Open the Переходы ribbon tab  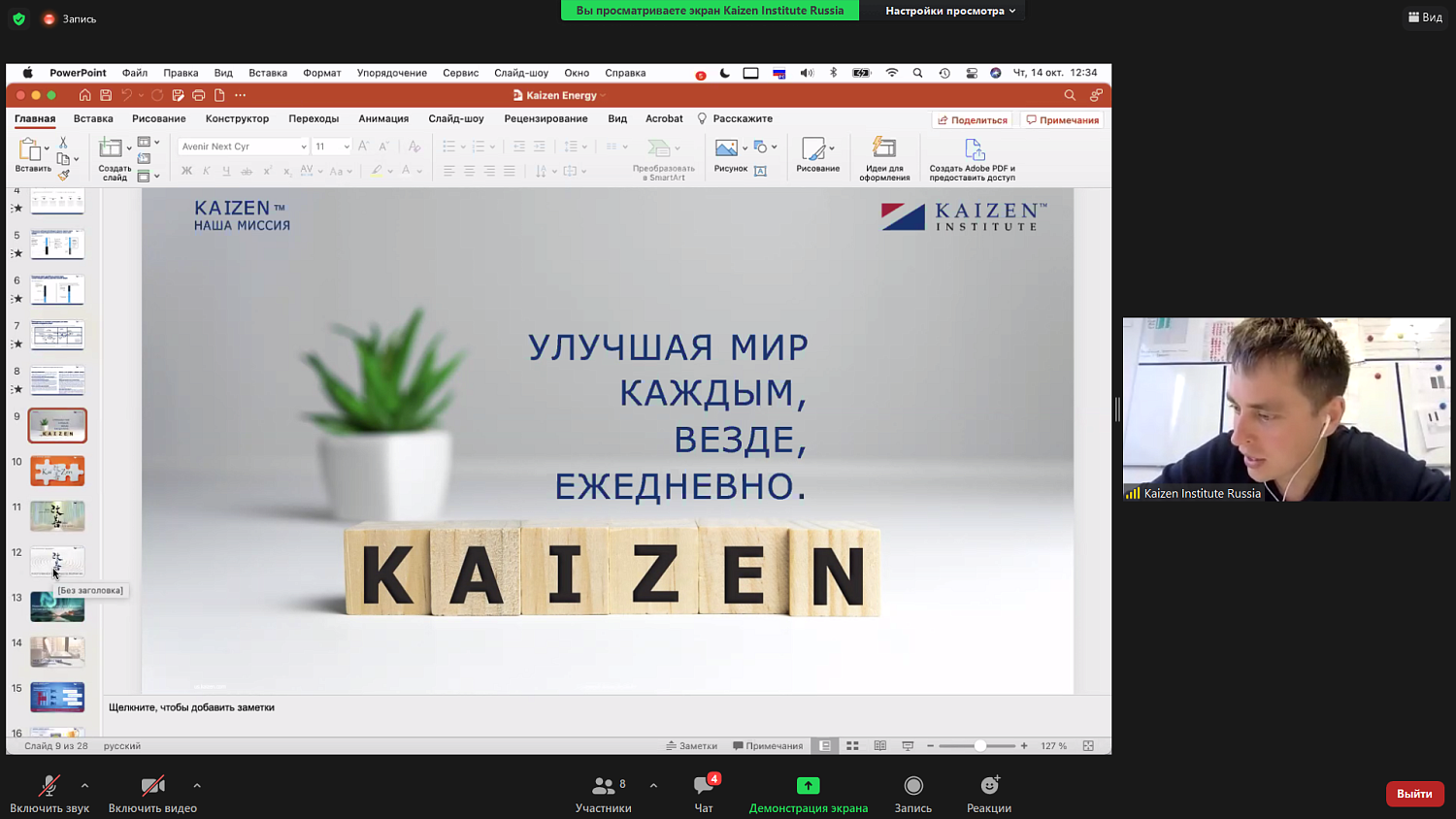click(x=314, y=118)
